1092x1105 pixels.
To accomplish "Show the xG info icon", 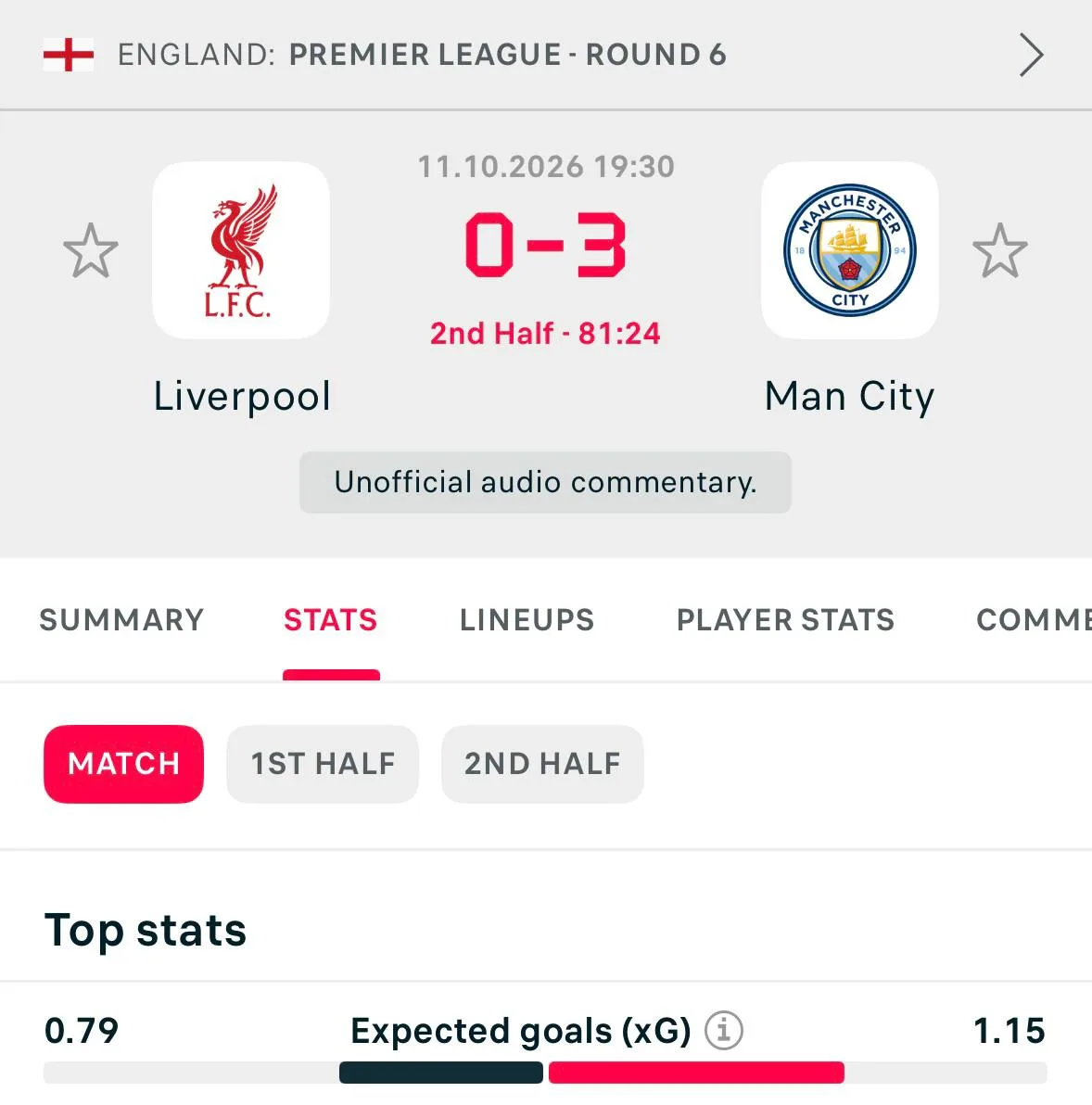I will tap(724, 1030).
